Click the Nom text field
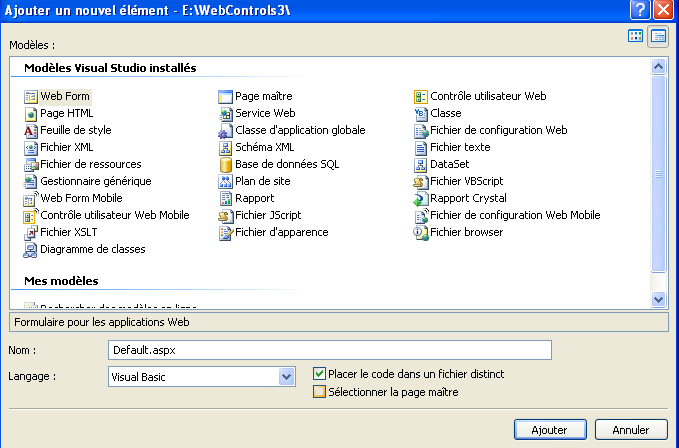 click(x=330, y=350)
